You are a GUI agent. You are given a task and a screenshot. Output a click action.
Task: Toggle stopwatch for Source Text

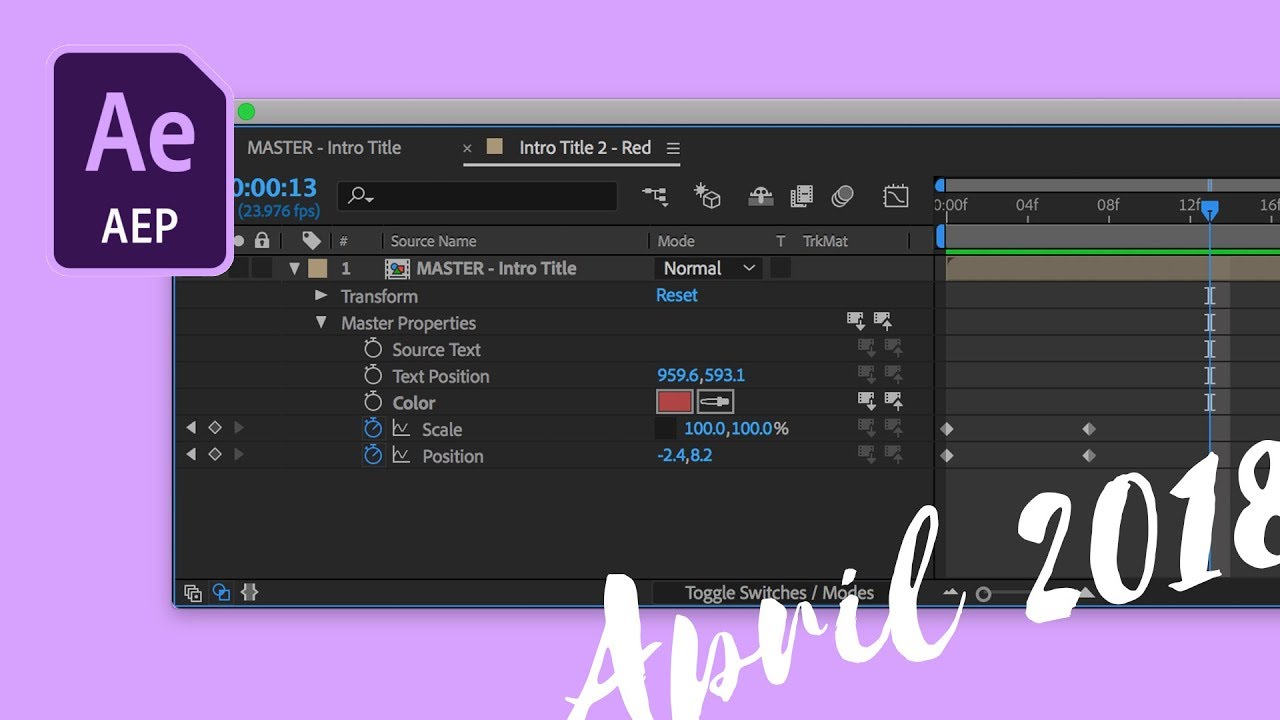click(x=373, y=349)
